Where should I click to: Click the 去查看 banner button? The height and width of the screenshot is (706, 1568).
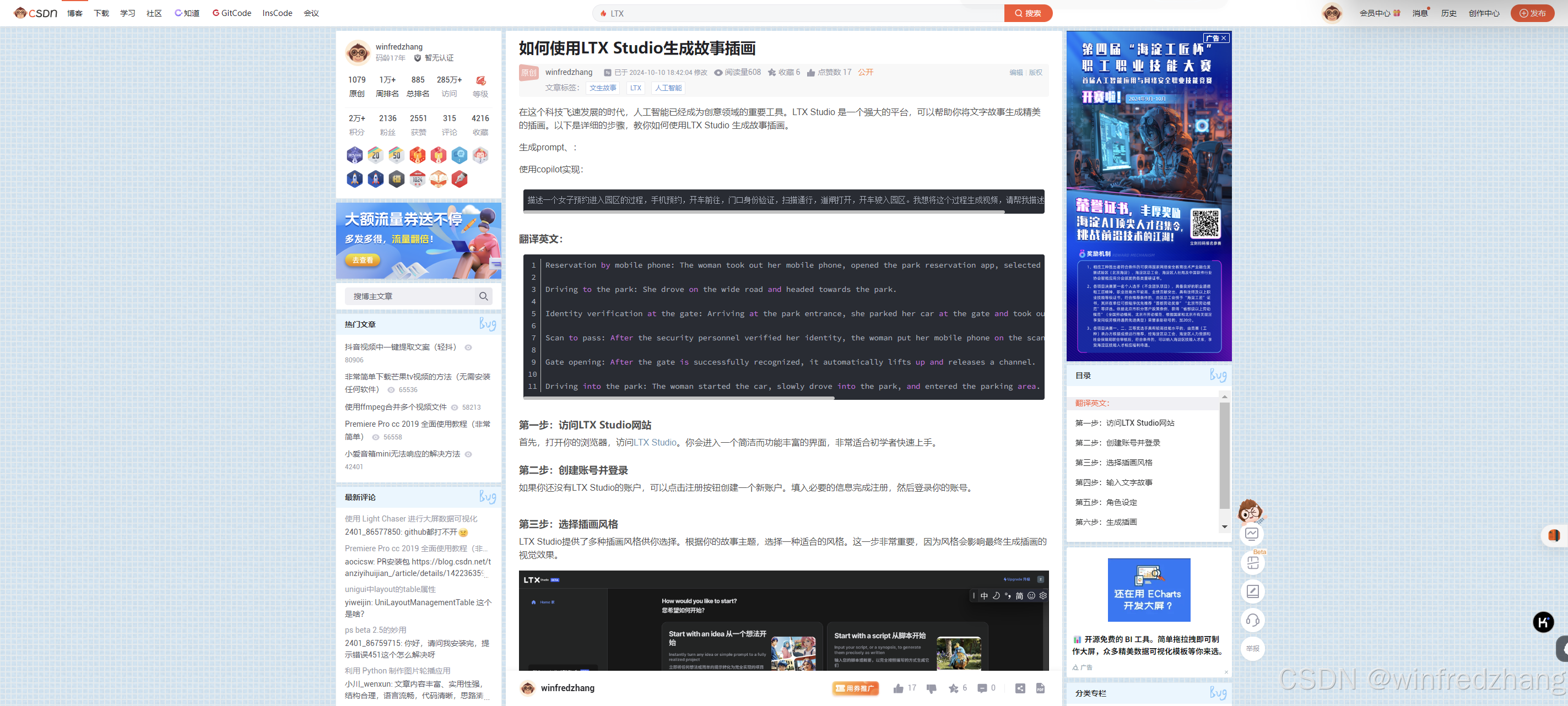click(362, 260)
